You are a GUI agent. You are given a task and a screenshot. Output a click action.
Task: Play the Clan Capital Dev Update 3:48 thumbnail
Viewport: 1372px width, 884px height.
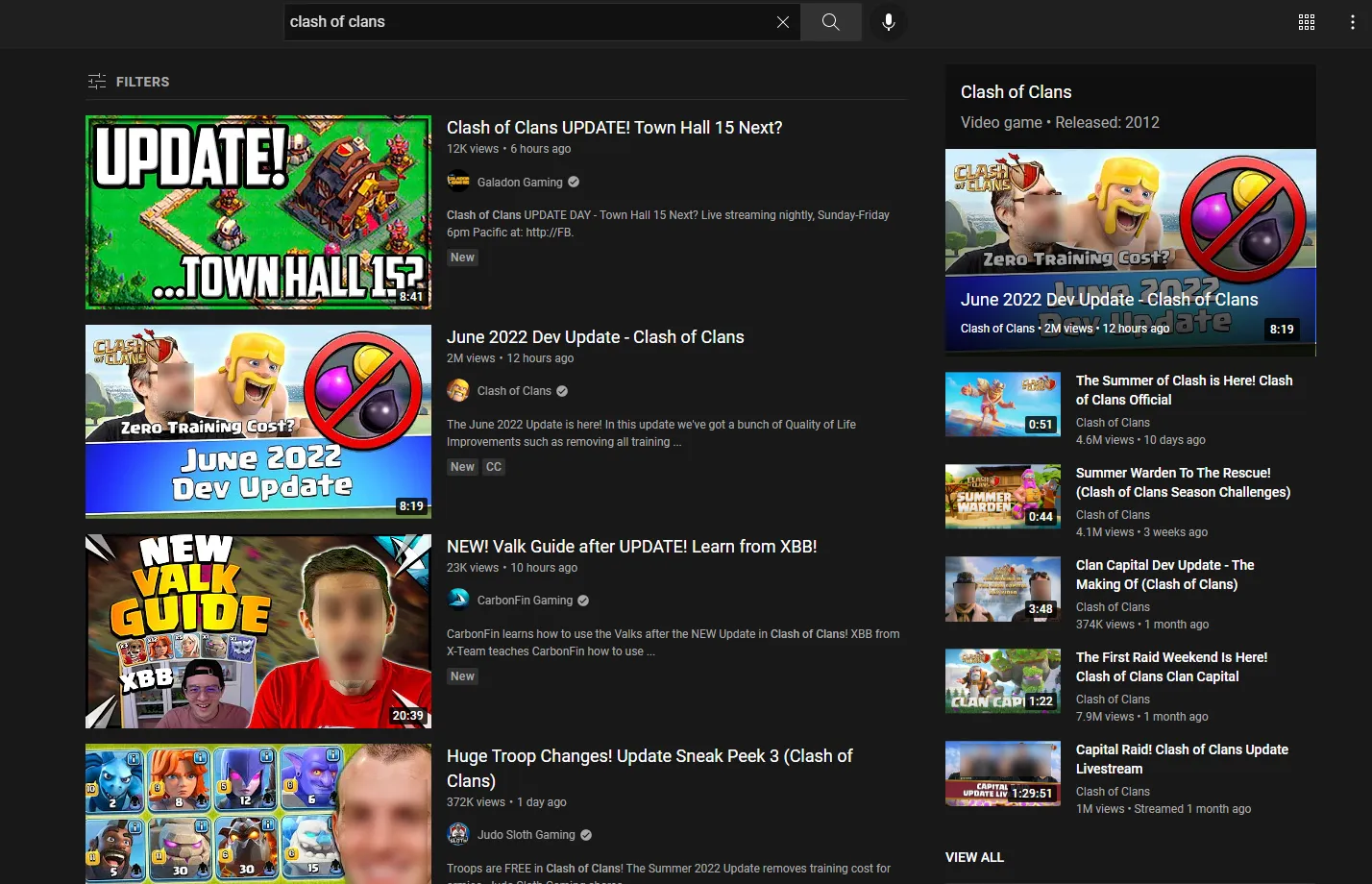tap(1003, 589)
